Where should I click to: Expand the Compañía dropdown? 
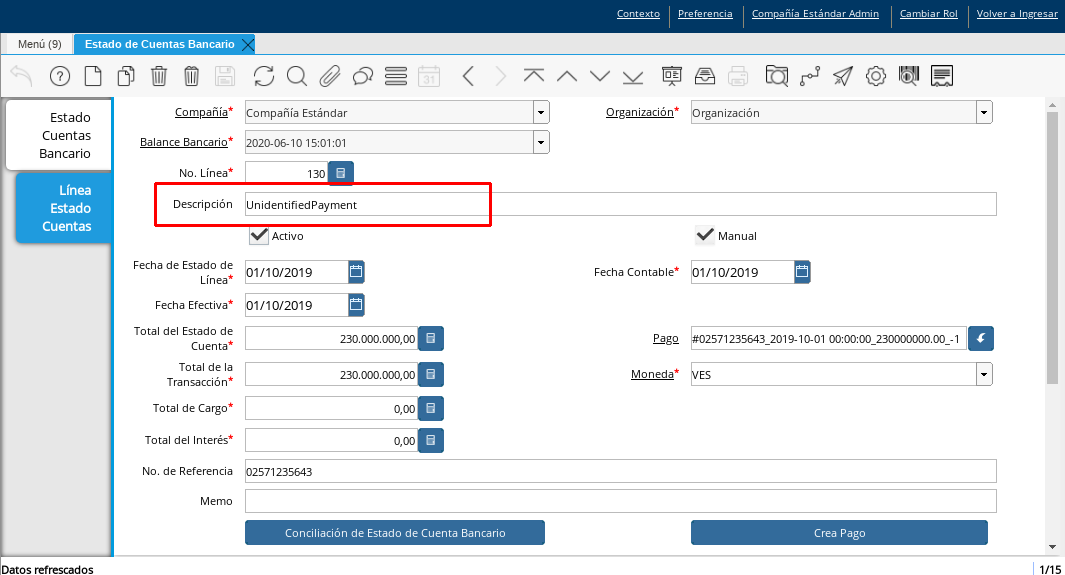tap(541, 112)
